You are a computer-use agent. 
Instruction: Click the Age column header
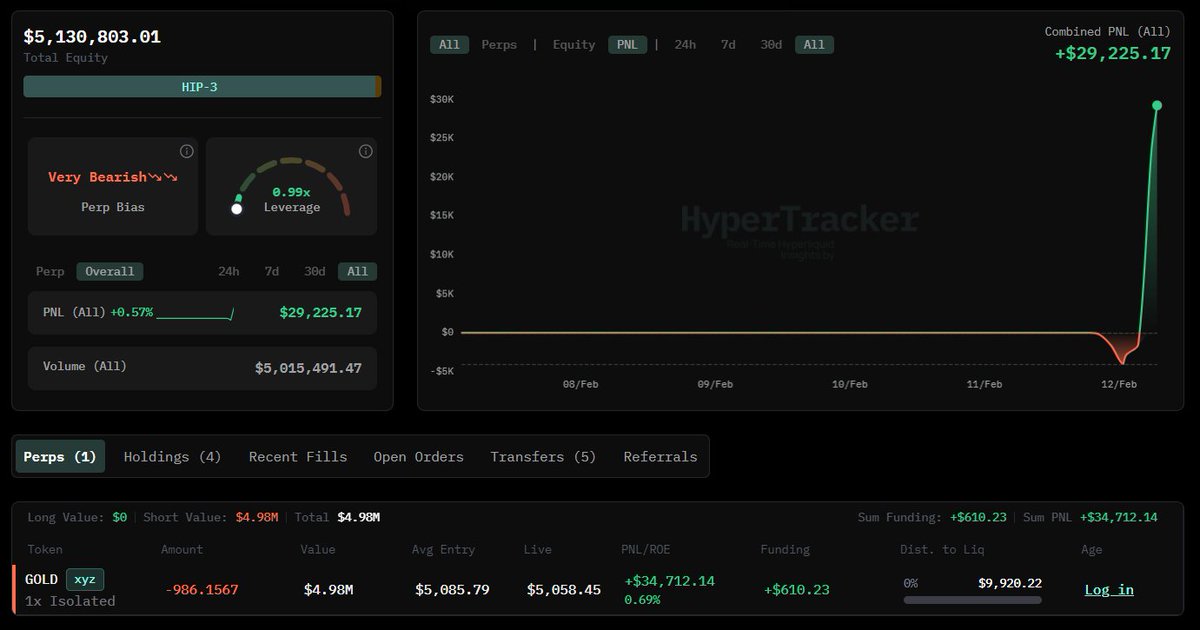[x=1092, y=549]
